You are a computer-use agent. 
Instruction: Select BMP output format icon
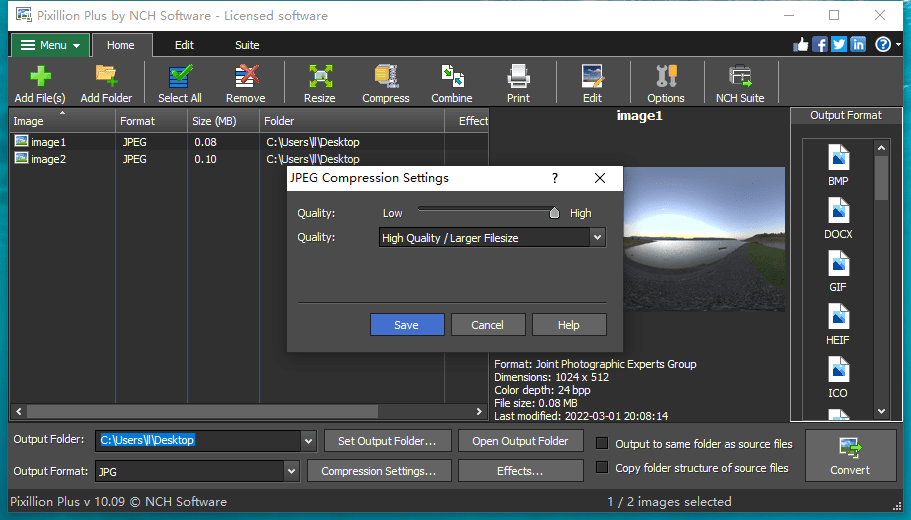838,166
